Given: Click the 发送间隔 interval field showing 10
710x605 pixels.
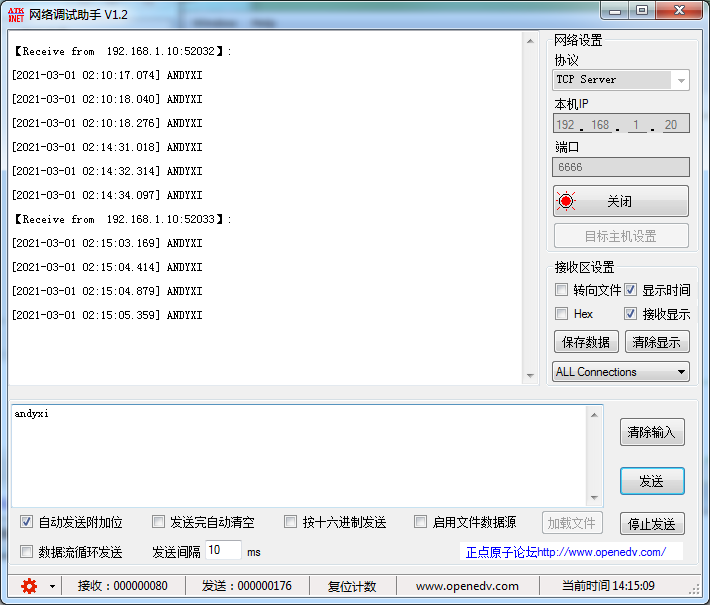Looking at the screenshot, I should coord(223,550).
